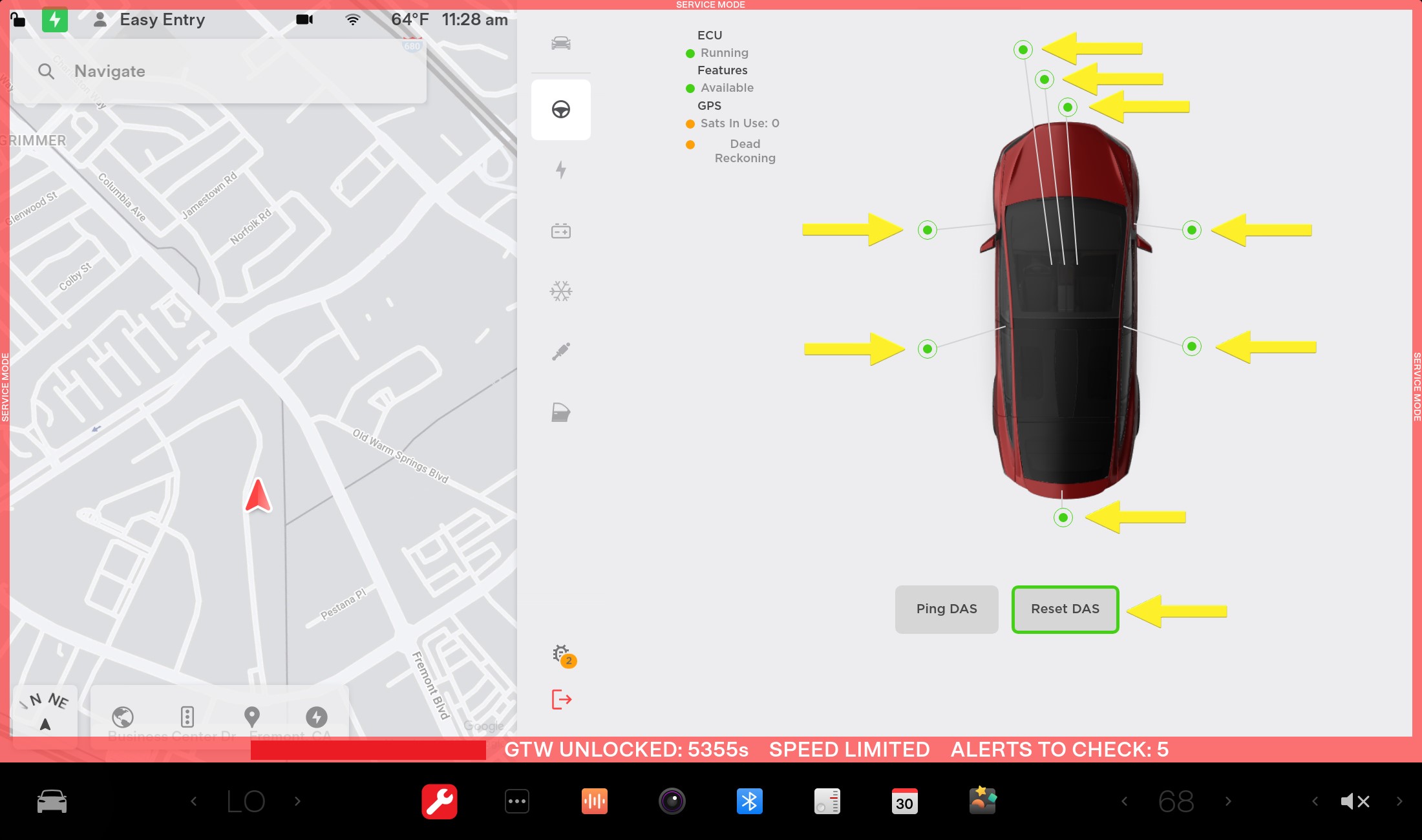Screen dimensions: 1422x840
Task: Open the red wrench Service app
Action: 440,801
